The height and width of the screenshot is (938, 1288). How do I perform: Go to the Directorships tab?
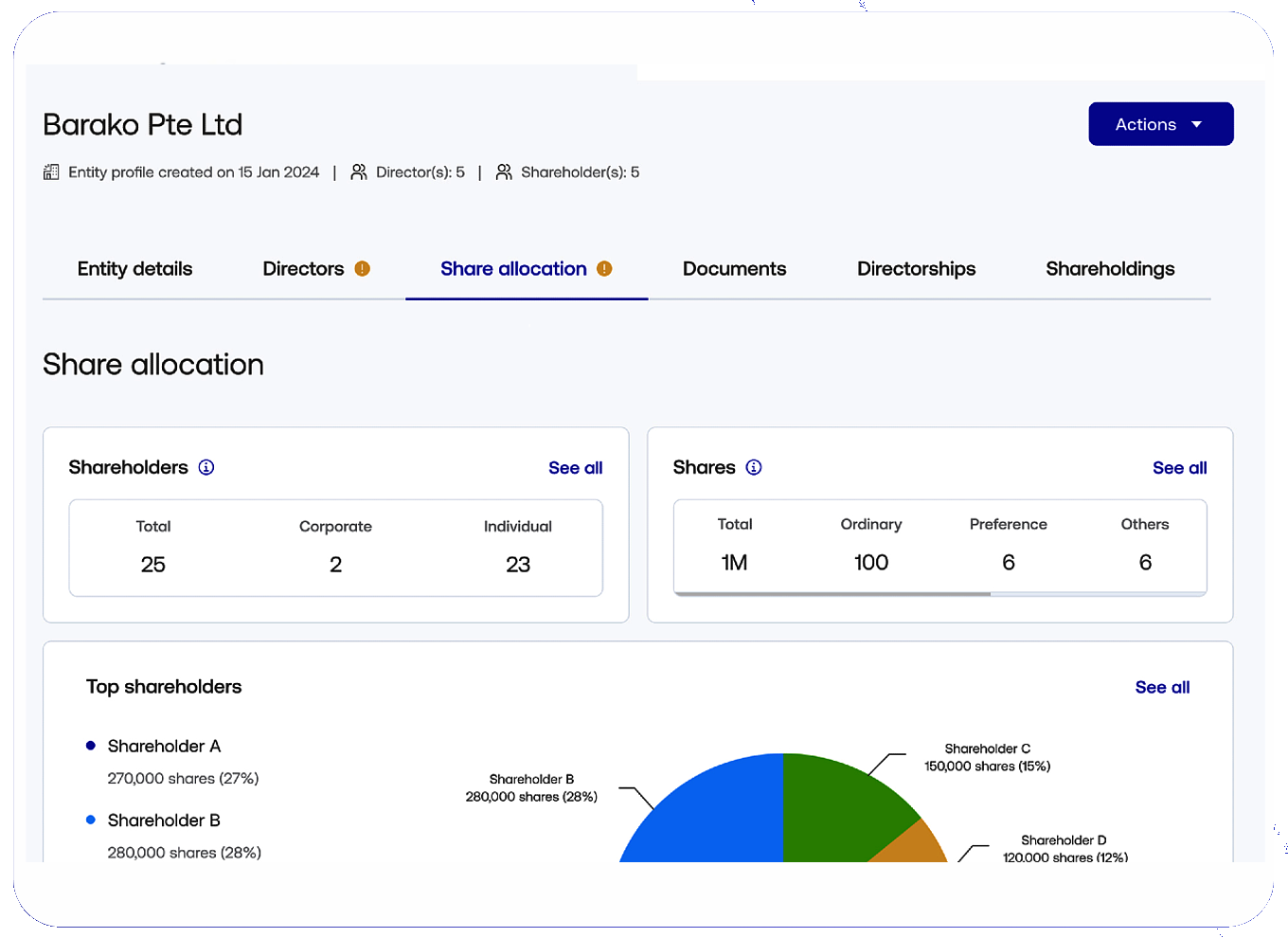click(916, 269)
